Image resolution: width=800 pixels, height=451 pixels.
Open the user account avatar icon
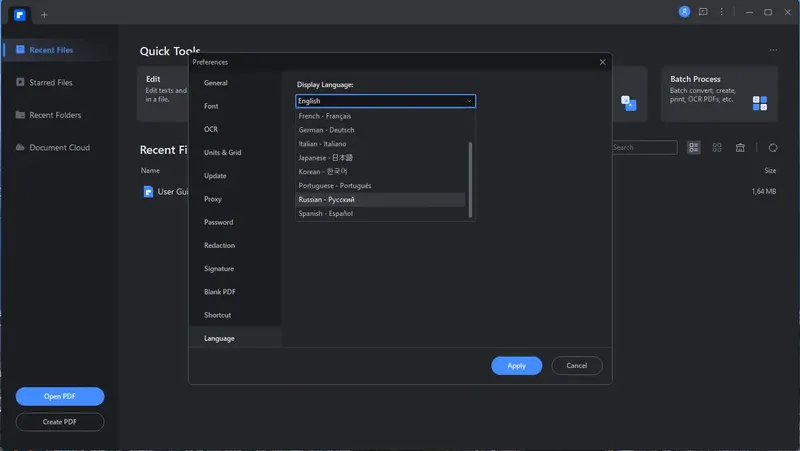point(684,12)
